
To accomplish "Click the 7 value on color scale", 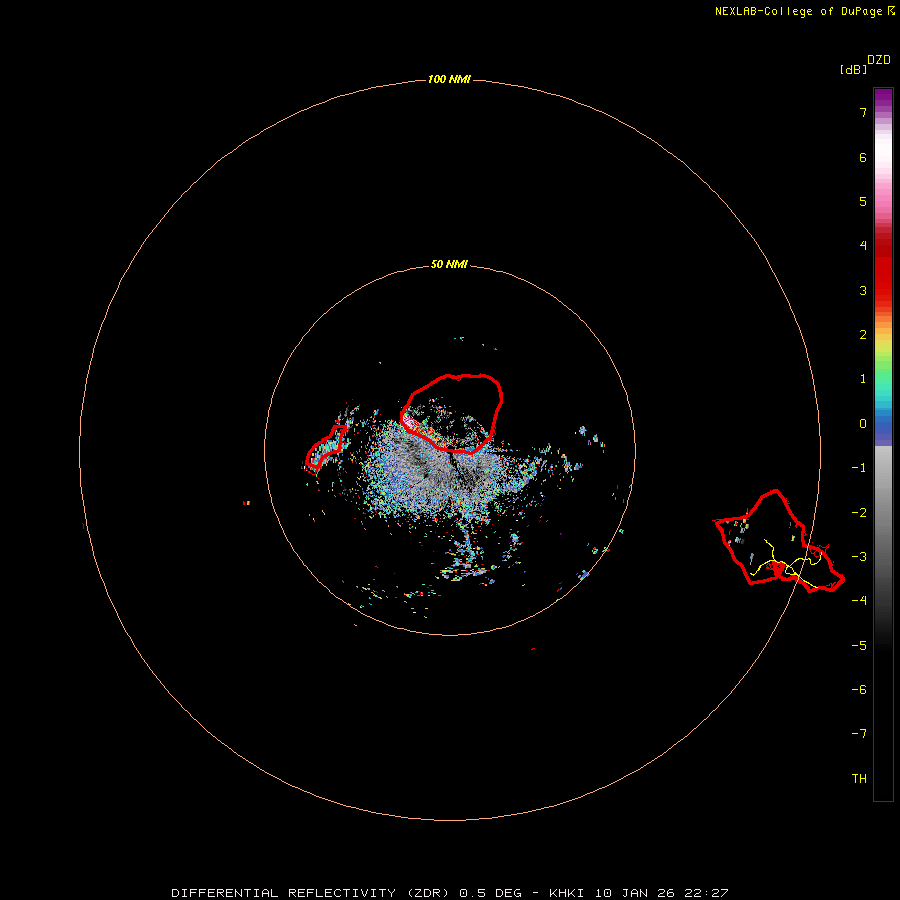I will [863, 112].
